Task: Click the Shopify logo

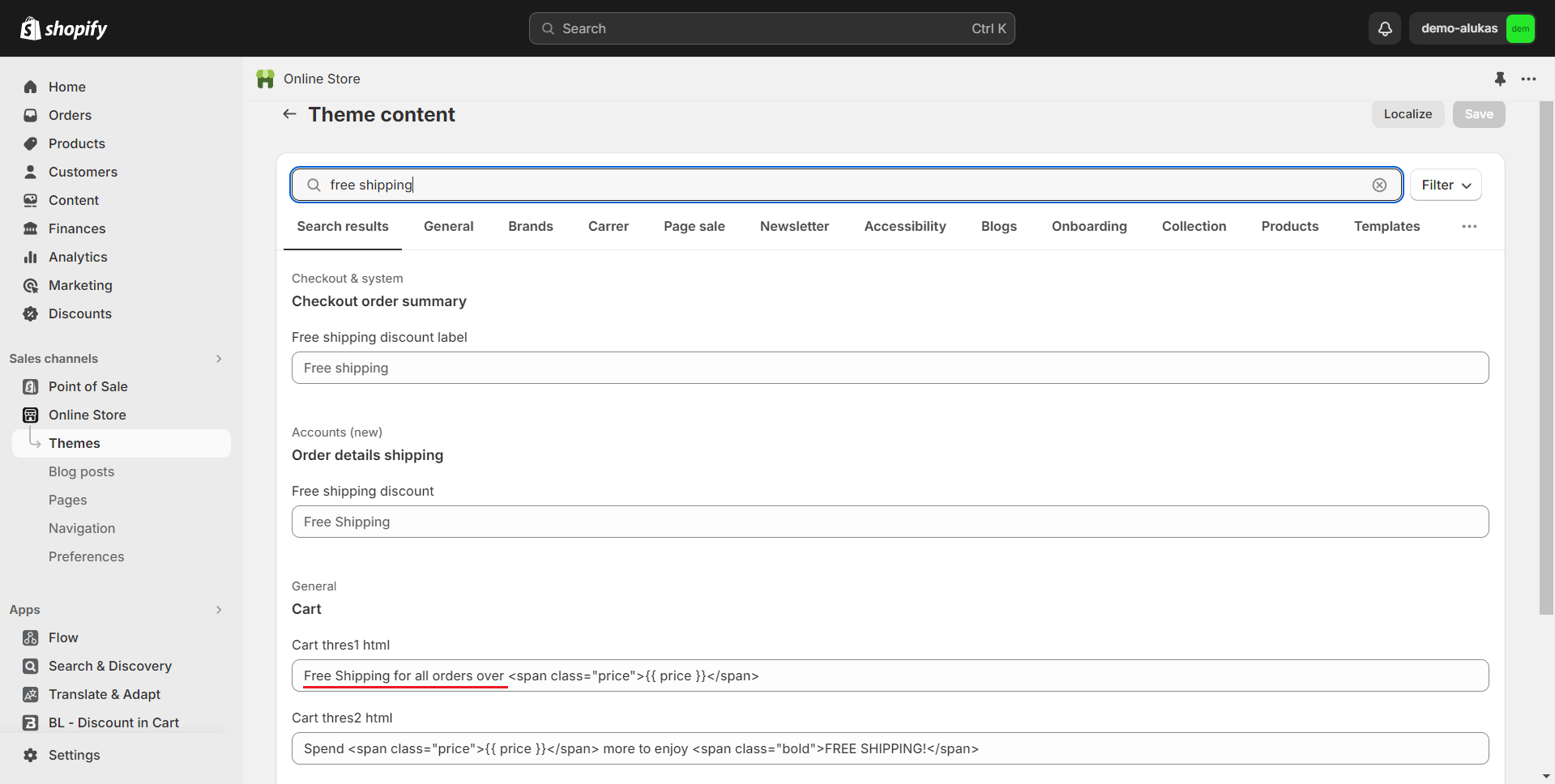Action: pyautogui.click(x=64, y=29)
